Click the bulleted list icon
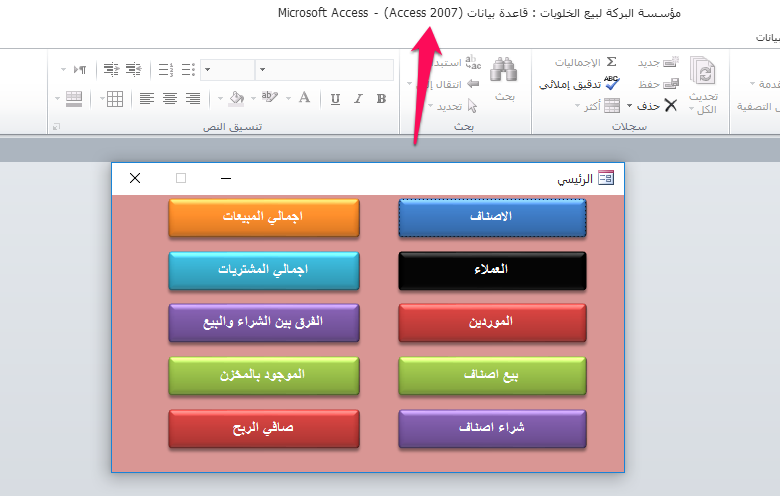 click(188, 70)
